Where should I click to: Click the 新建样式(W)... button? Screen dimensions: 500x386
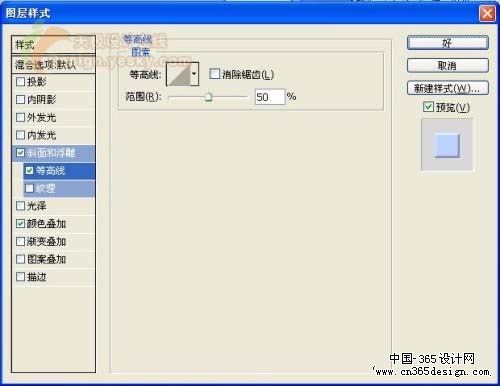[448, 88]
